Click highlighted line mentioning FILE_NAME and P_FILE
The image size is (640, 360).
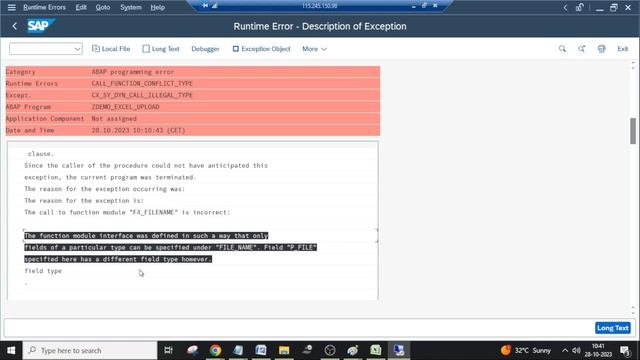coord(170,247)
